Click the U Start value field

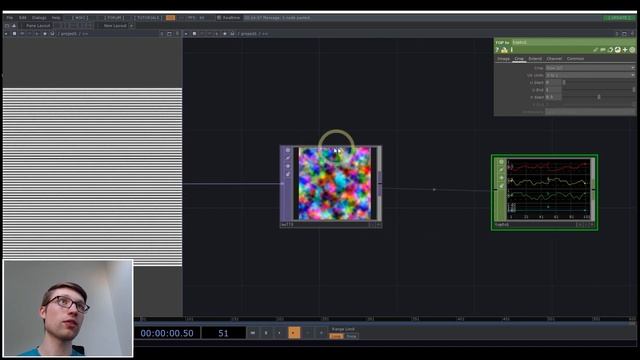pos(553,82)
